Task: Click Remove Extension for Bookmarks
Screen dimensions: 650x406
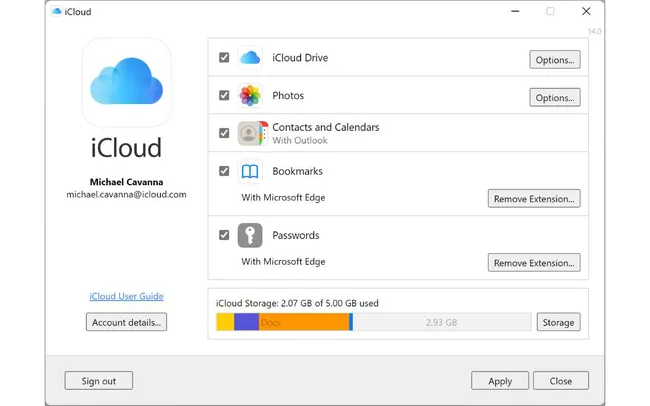Action: tap(534, 199)
